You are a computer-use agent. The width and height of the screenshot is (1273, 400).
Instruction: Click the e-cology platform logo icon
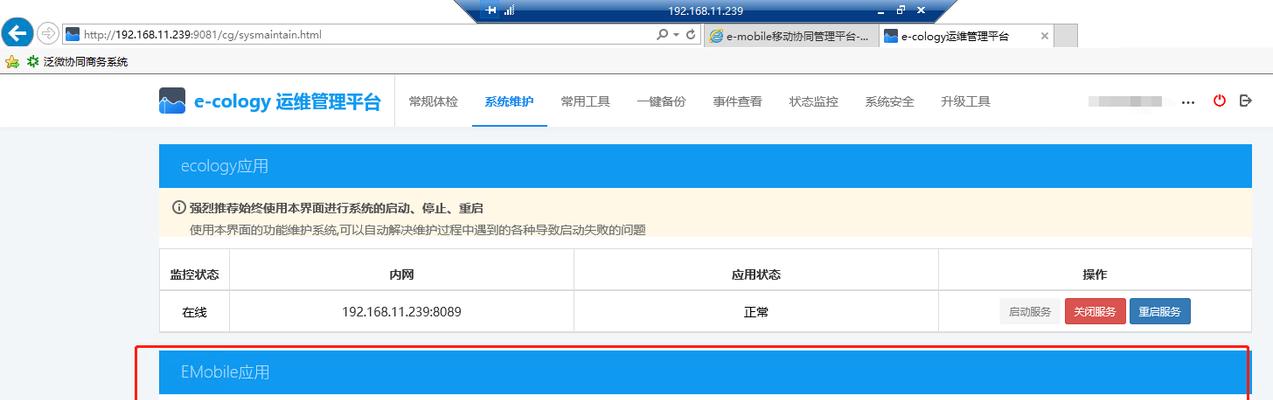click(x=172, y=101)
